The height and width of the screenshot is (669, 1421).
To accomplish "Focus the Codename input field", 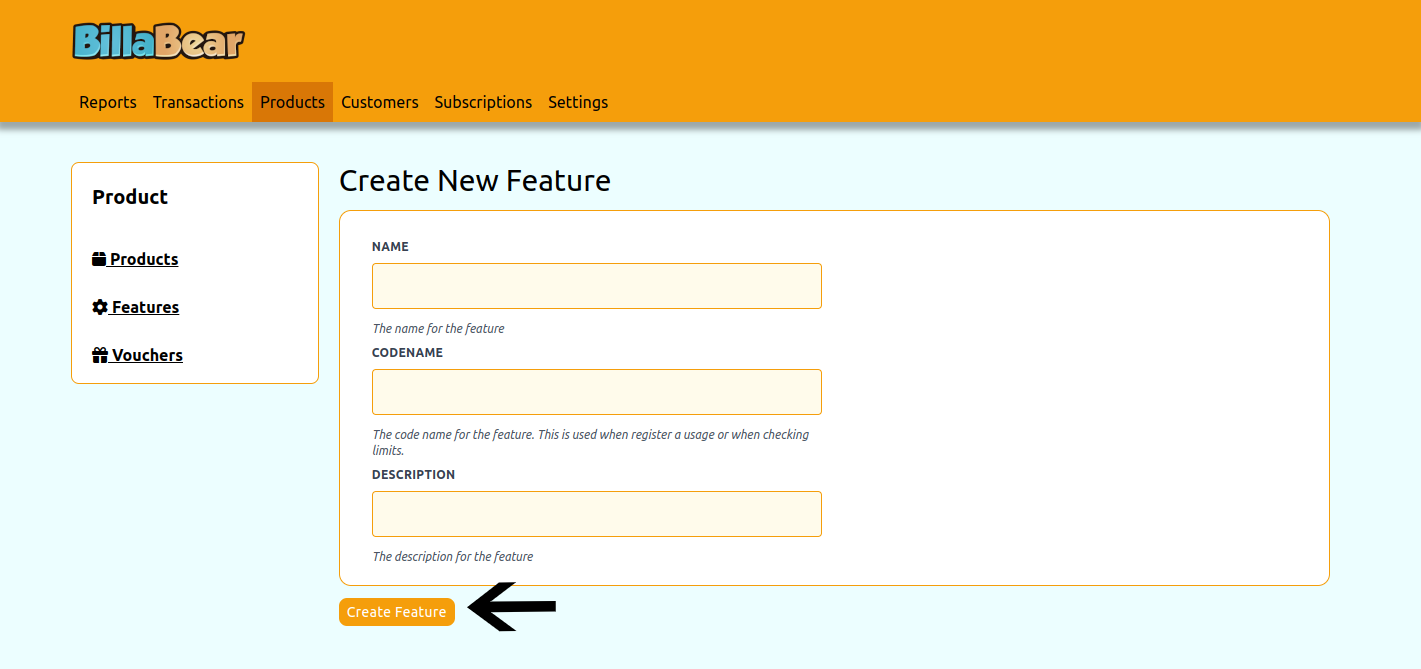I will pos(597,392).
